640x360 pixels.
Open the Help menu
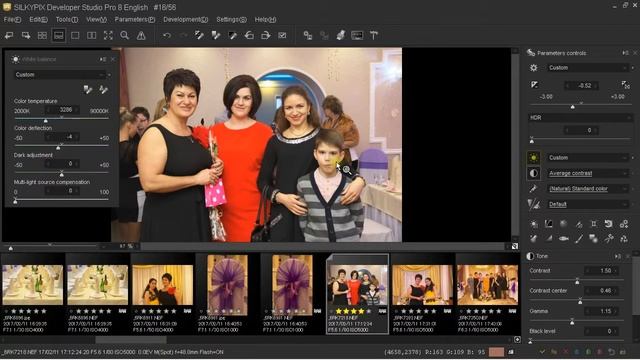265,20
